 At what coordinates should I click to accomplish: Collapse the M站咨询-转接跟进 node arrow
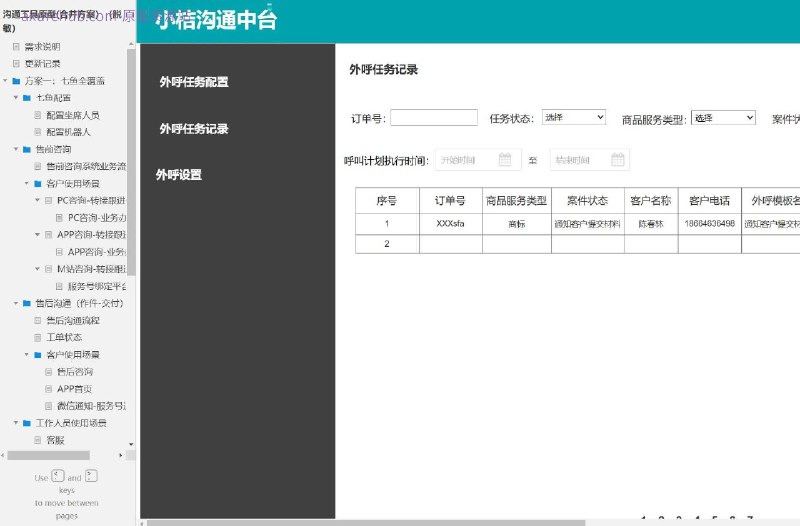tap(37, 269)
